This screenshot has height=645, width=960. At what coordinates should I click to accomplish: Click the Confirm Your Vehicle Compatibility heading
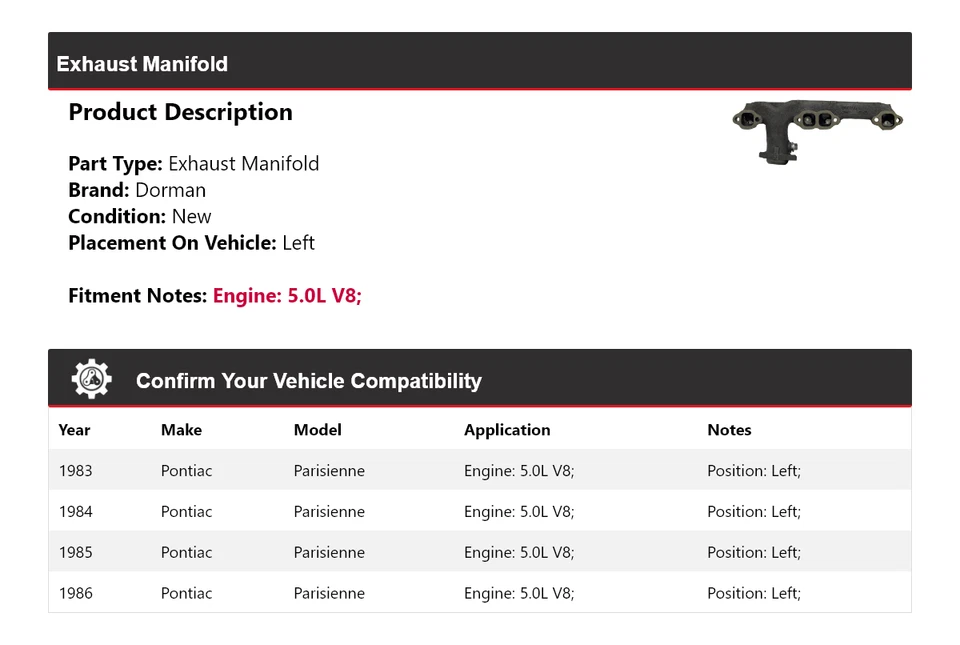(x=308, y=381)
